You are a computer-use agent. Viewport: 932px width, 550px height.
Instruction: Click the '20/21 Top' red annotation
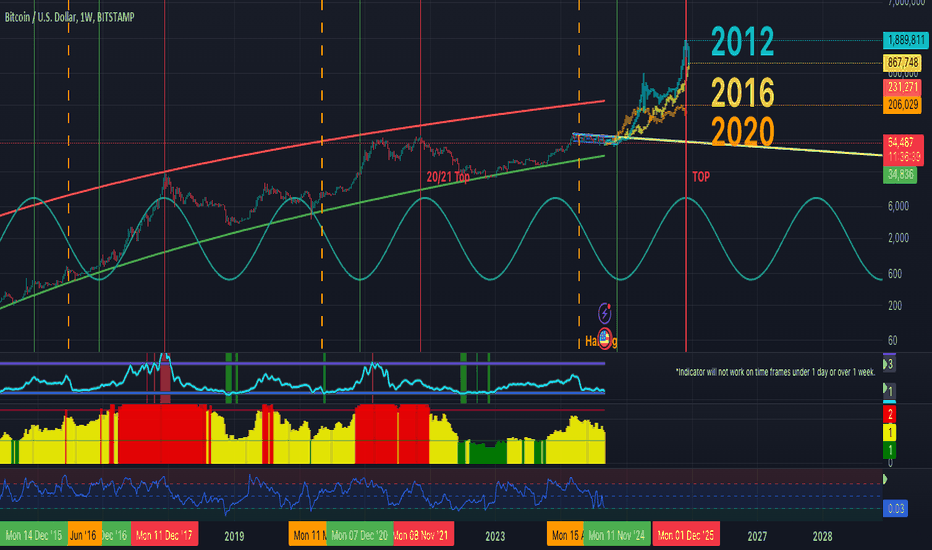448,177
